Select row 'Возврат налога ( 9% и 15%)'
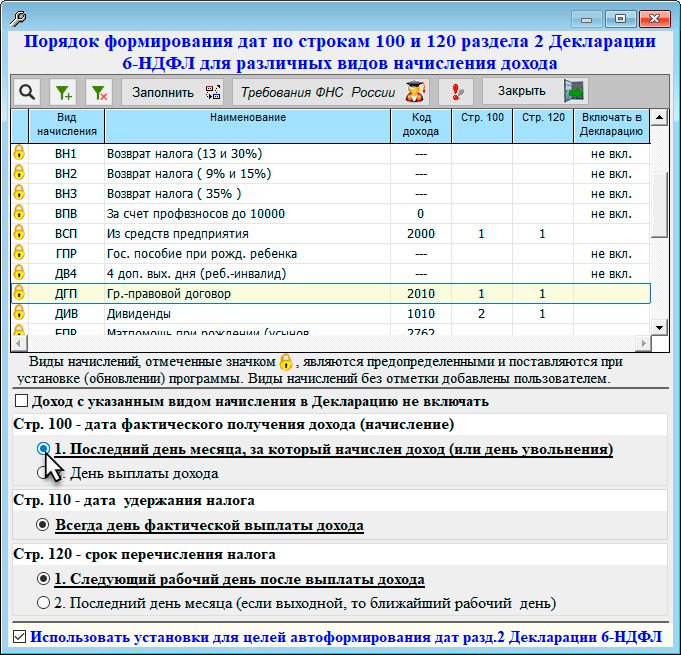 [331, 174]
